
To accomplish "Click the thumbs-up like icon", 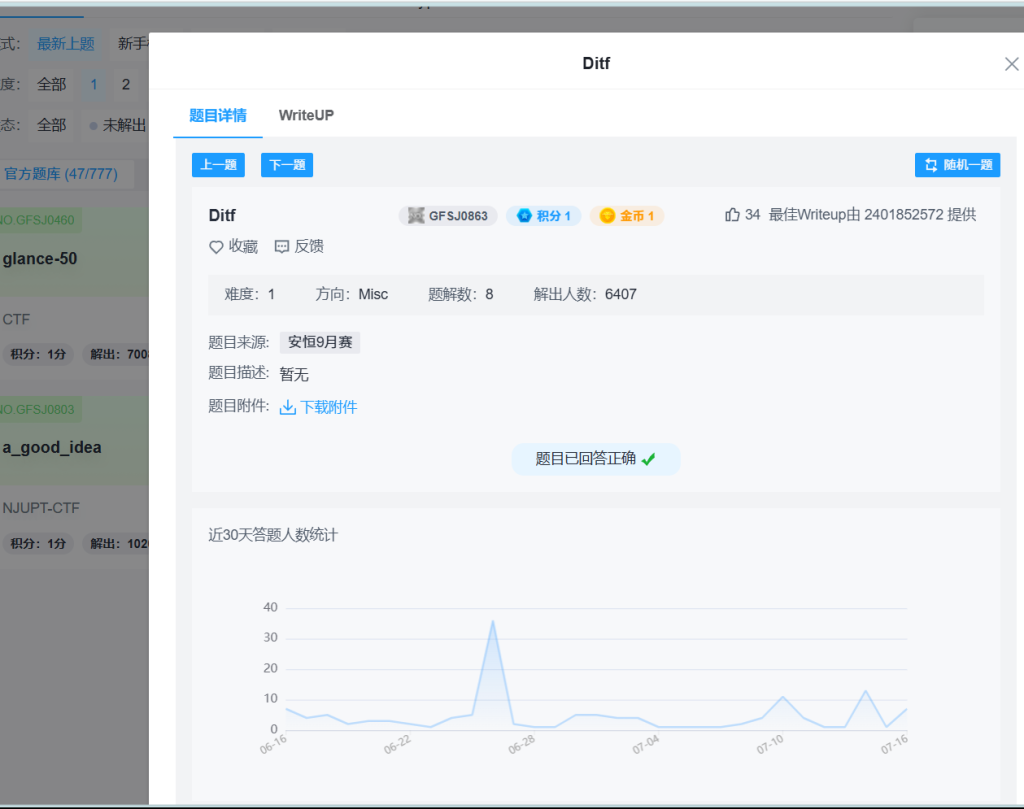I will 732,215.
